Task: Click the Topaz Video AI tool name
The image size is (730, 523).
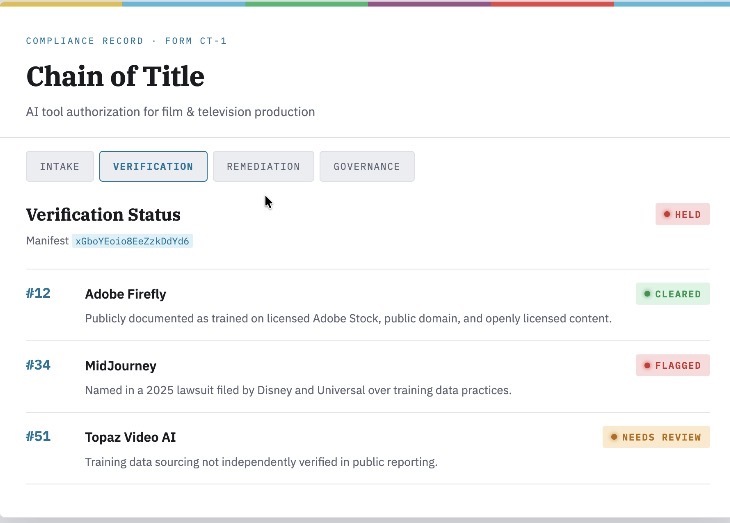Action: pos(130,437)
